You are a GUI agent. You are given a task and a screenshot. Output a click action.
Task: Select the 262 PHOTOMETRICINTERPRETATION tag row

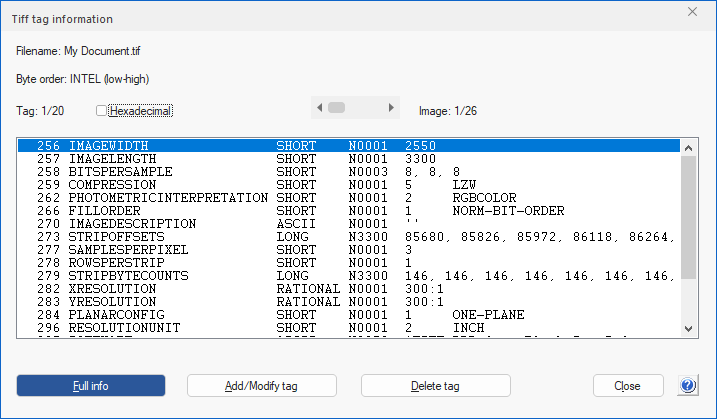click(349, 198)
